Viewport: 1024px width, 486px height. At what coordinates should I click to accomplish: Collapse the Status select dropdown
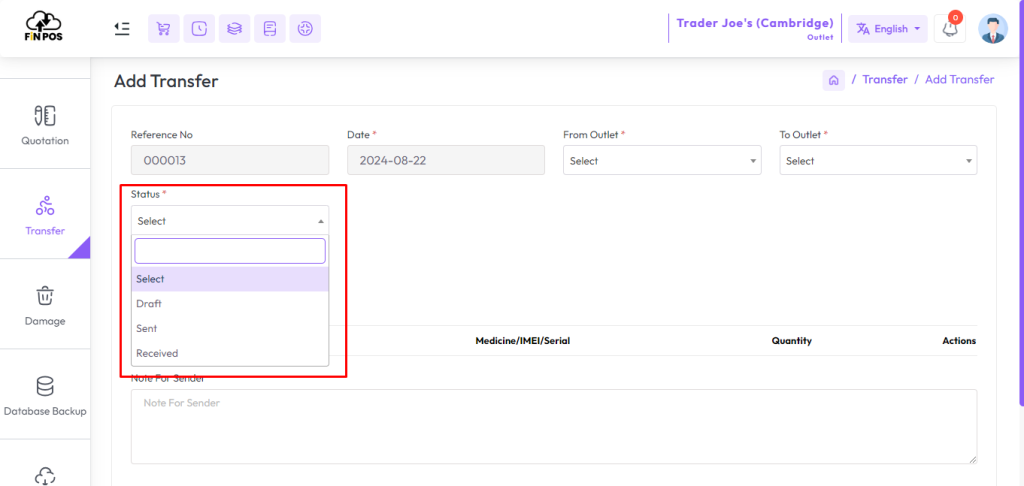coord(230,221)
